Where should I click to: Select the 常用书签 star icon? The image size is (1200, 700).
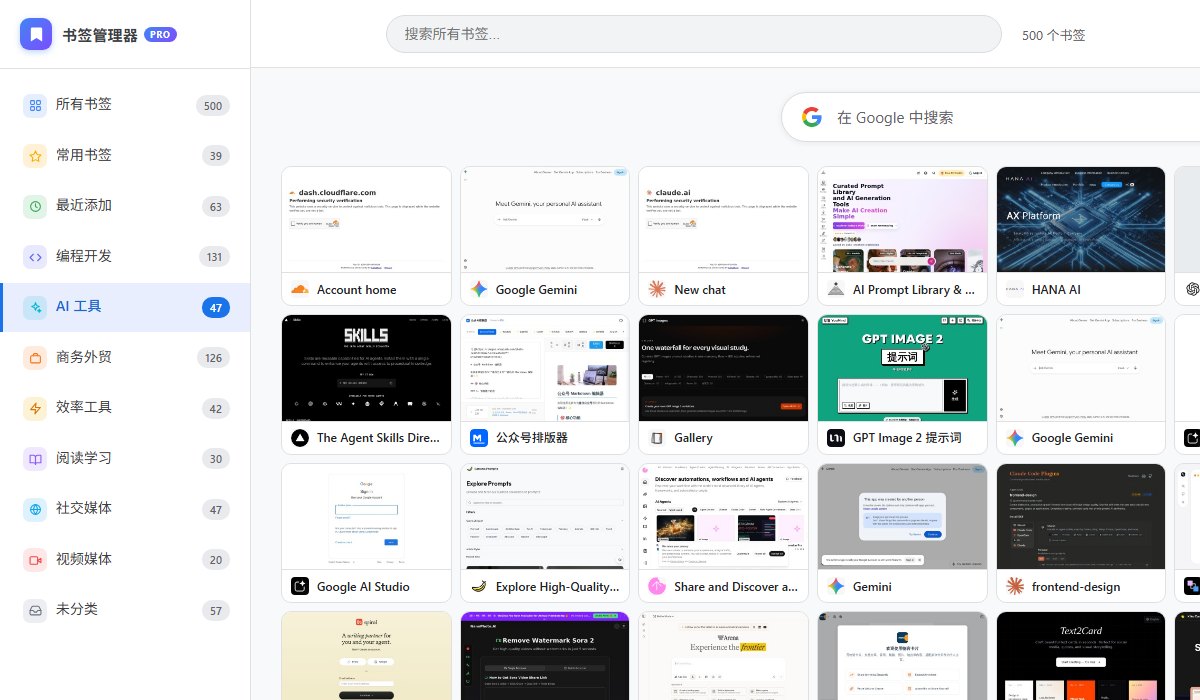click(35, 155)
